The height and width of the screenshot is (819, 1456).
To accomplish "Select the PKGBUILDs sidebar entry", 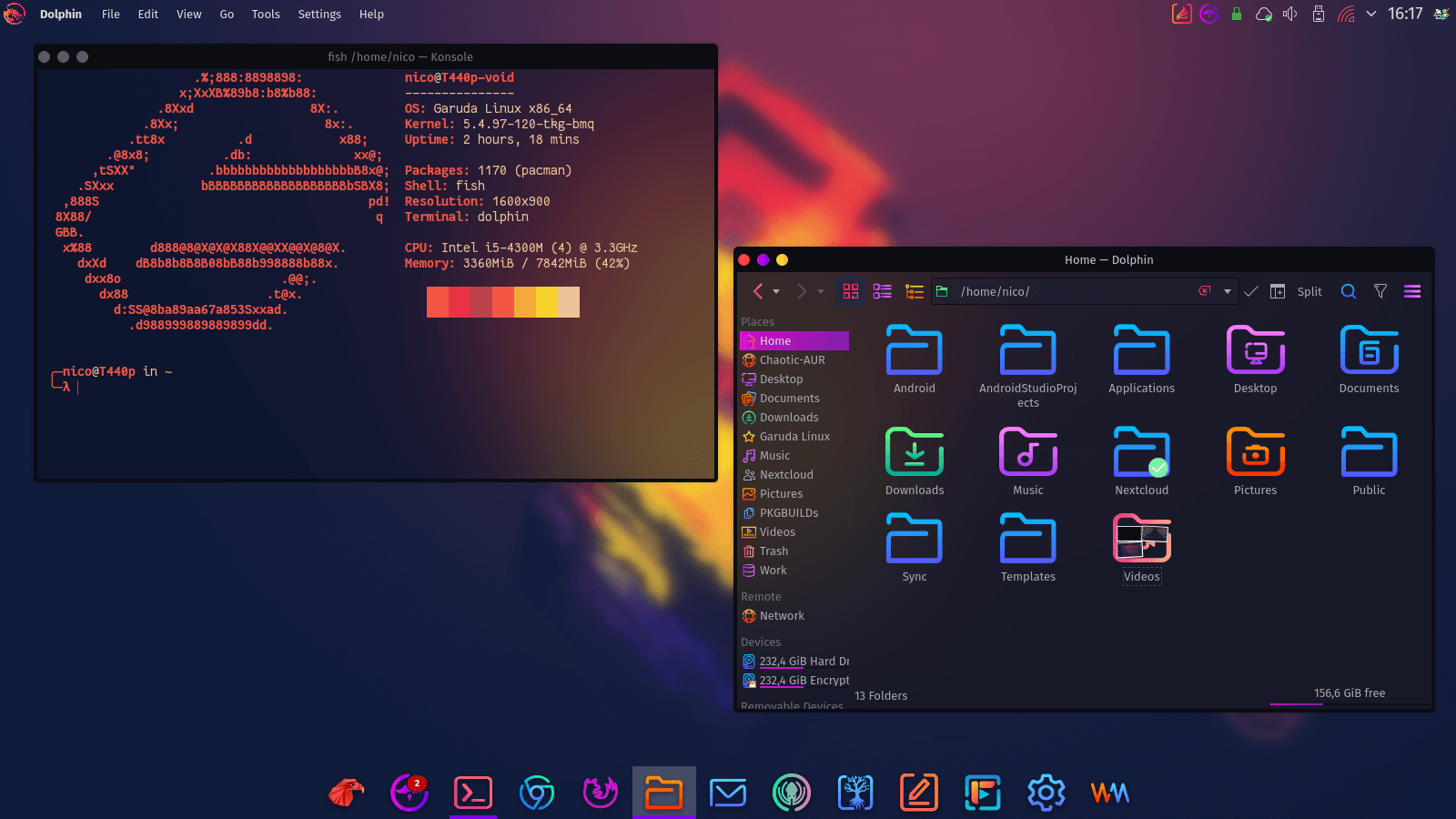I will point(790,512).
